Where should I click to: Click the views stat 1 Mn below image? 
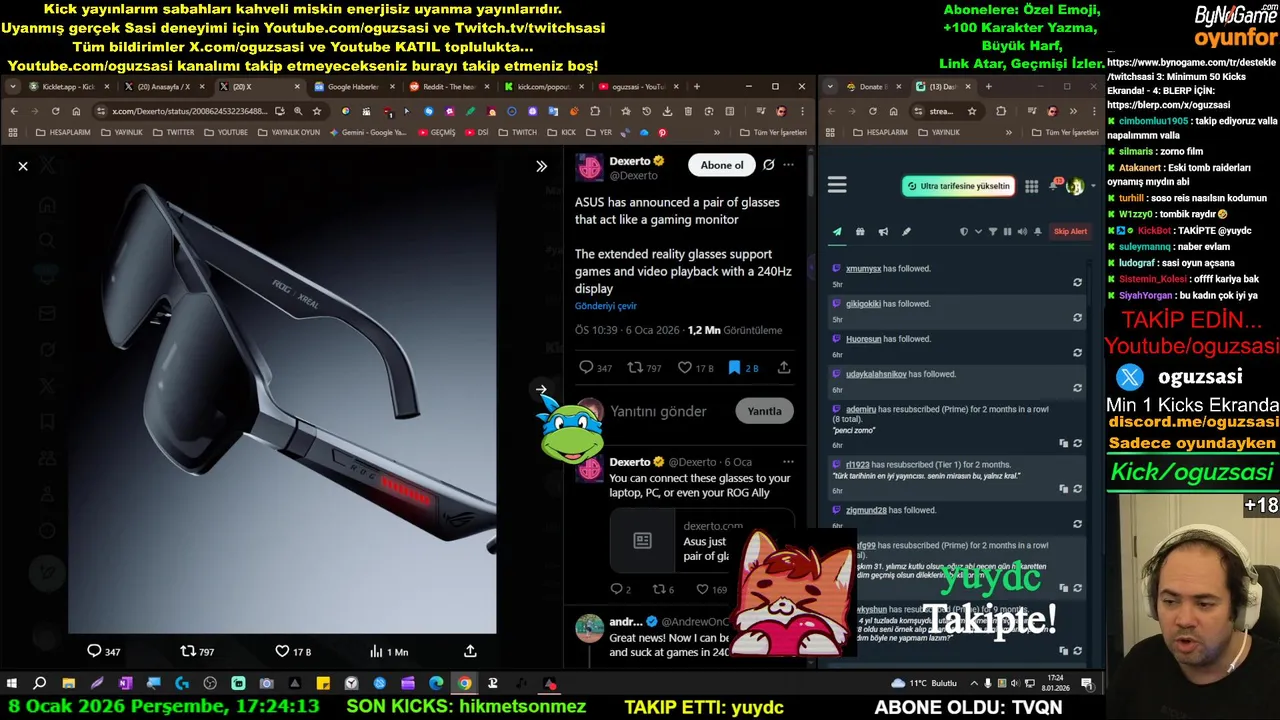point(388,651)
